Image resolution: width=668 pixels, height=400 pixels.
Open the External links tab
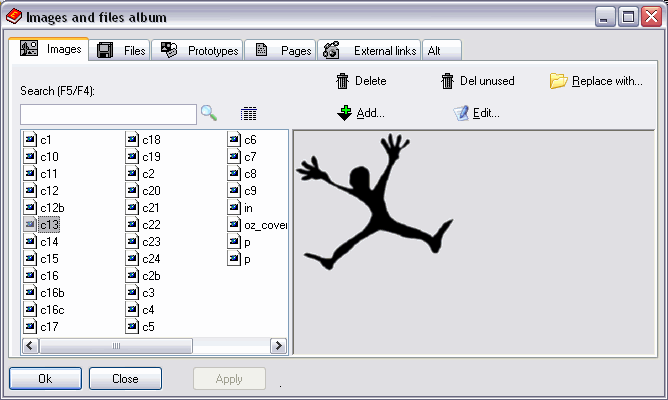(x=370, y=50)
